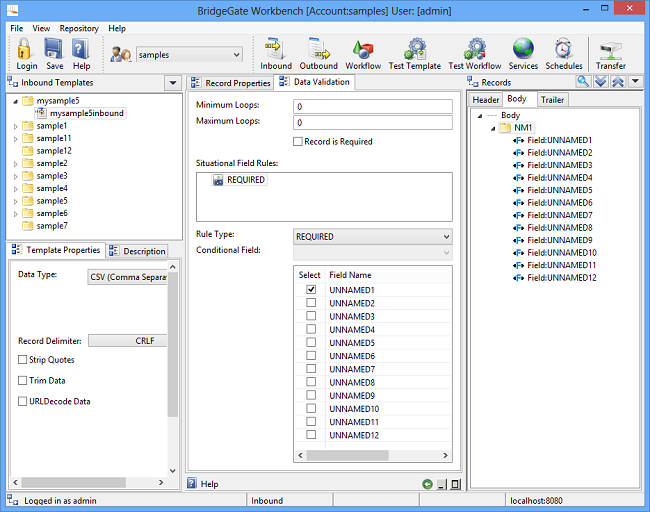The image size is (650, 512).
Task: Check the UNNAMED2 field checkbox
Action: pyautogui.click(x=311, y=303)
